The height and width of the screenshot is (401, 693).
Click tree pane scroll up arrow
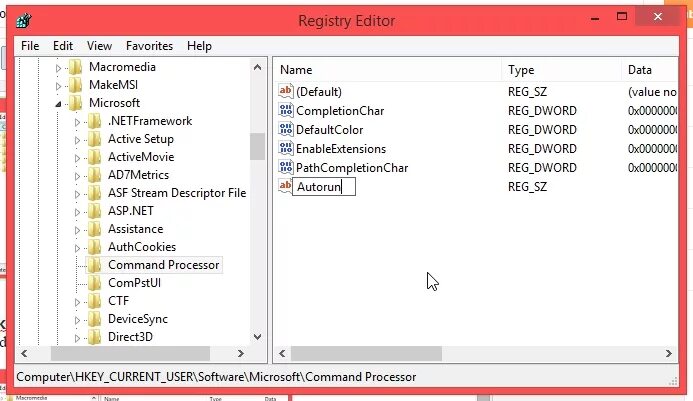click(257, 67)
